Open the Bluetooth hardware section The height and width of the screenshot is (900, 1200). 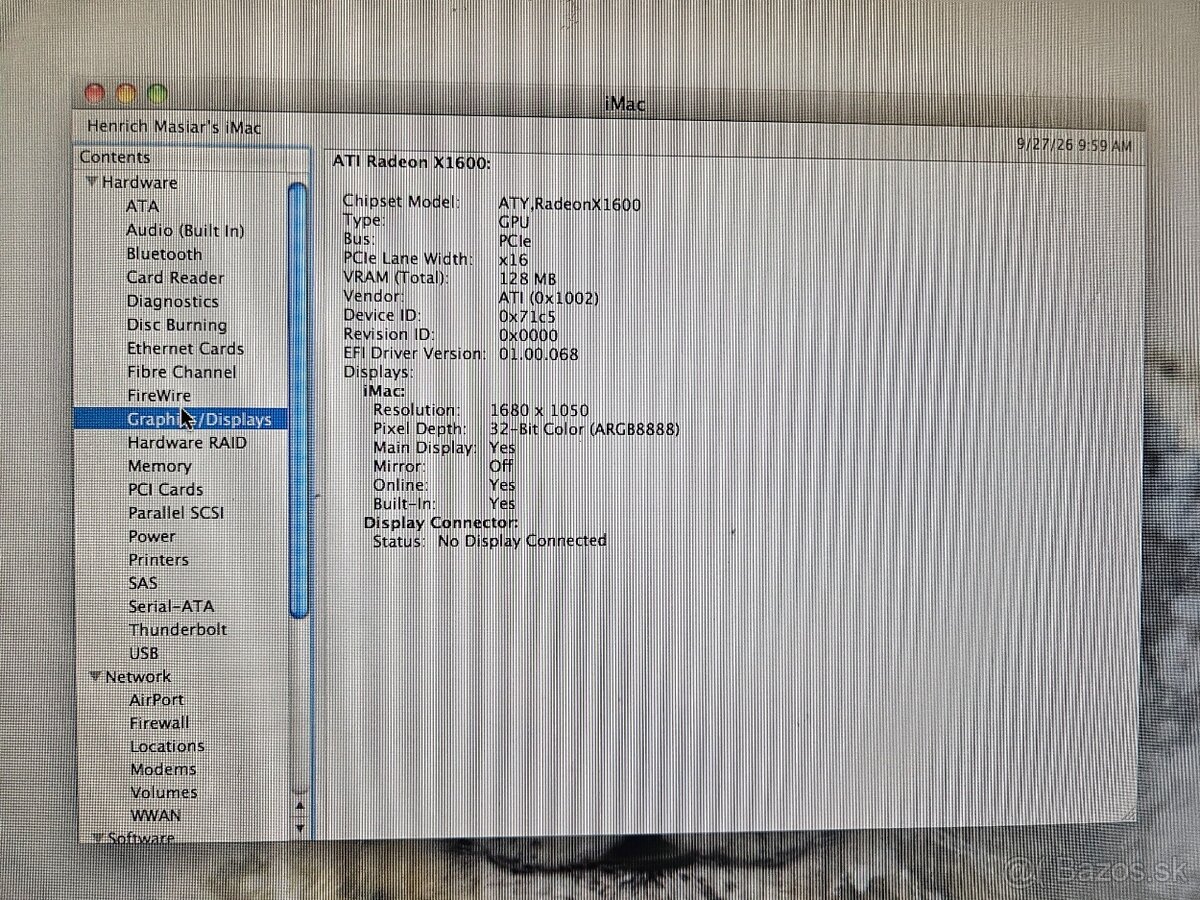(x=164, y=254)
